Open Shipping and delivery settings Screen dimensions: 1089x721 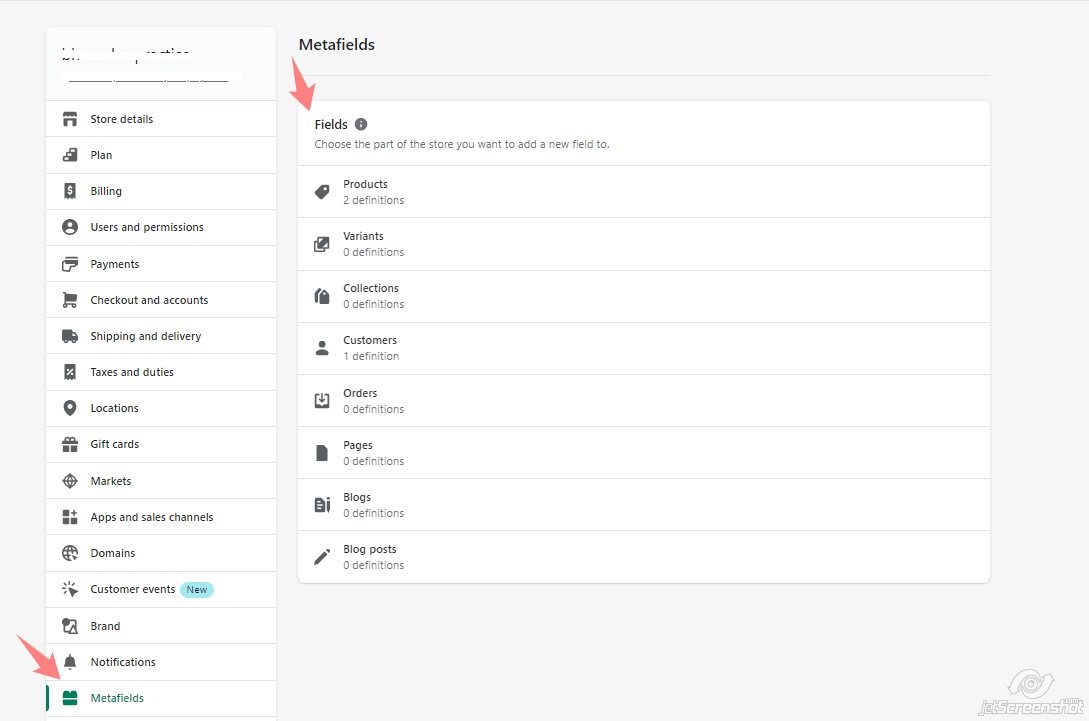tap(146, 336)
